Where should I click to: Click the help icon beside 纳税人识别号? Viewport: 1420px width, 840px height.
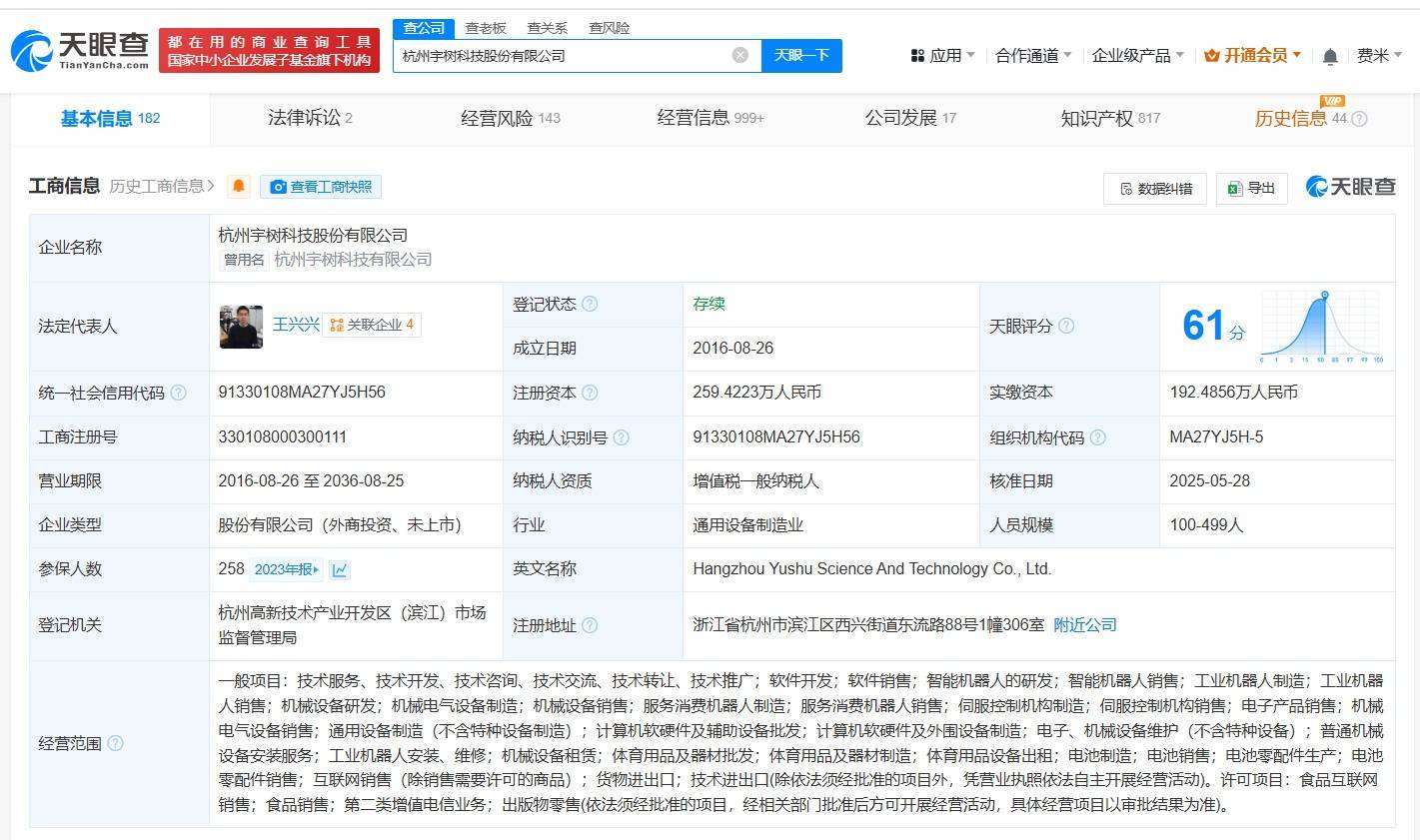coord(622,436)
